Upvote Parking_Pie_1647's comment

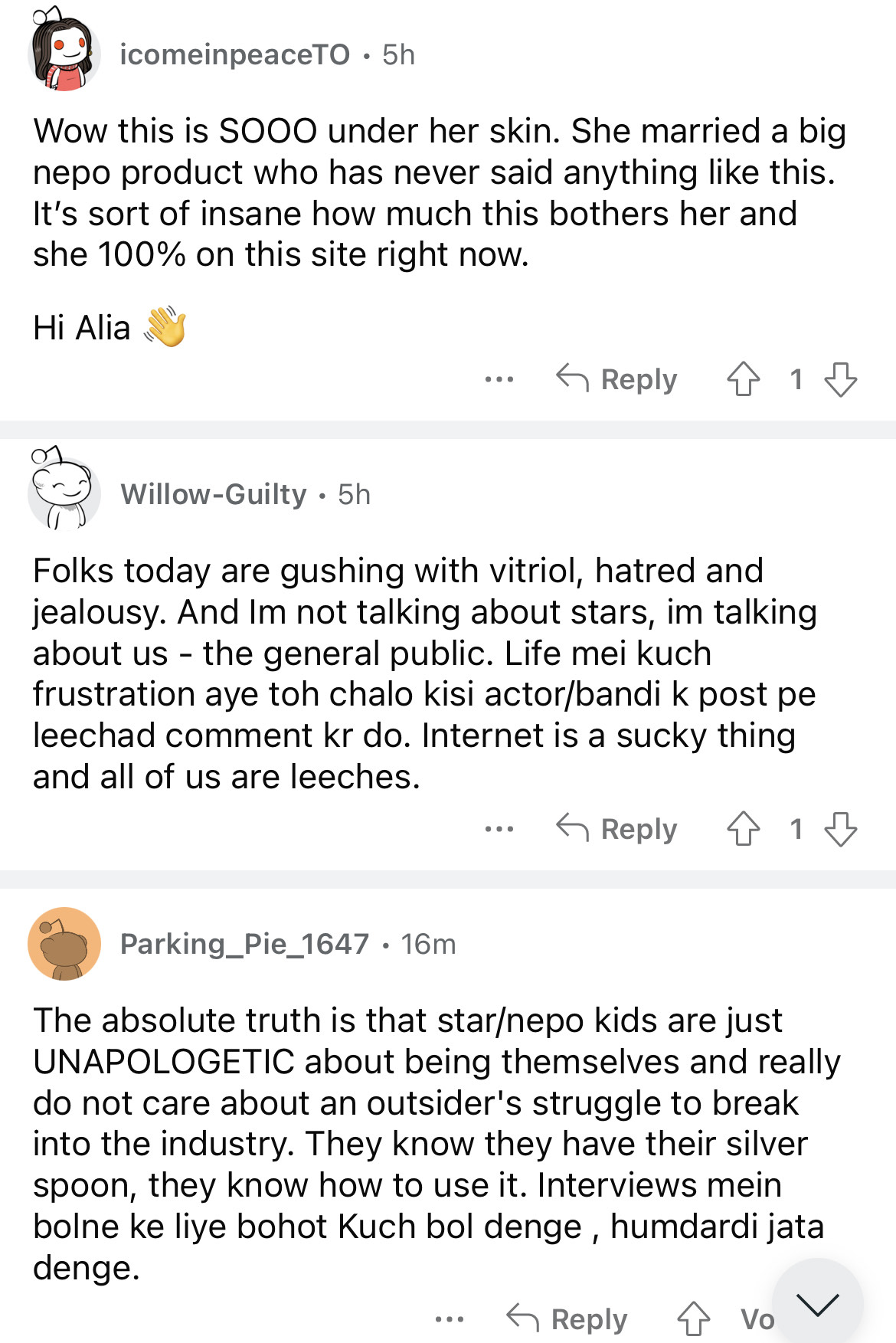(x=693, y=1318)
